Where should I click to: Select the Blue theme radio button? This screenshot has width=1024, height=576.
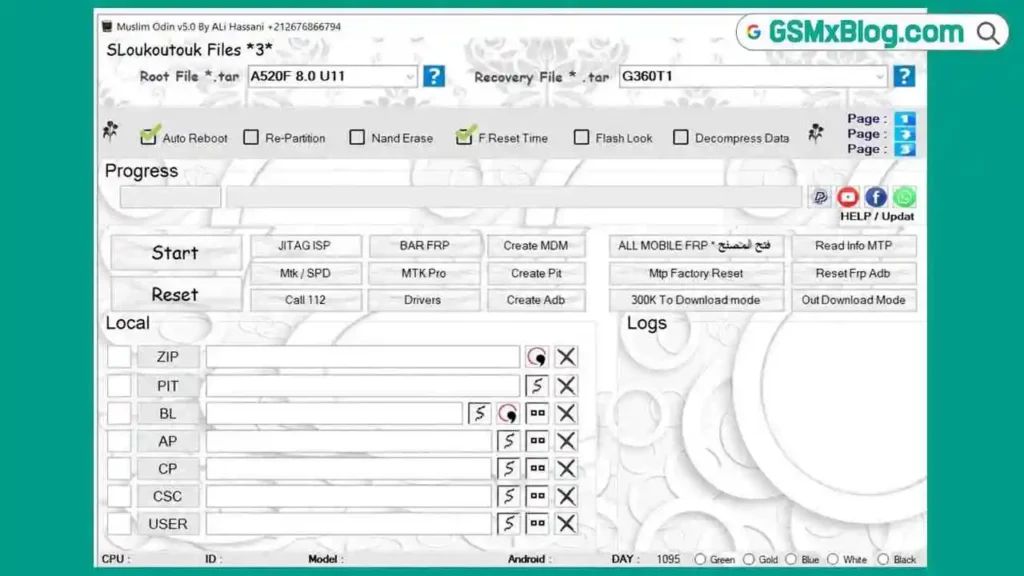791,560
